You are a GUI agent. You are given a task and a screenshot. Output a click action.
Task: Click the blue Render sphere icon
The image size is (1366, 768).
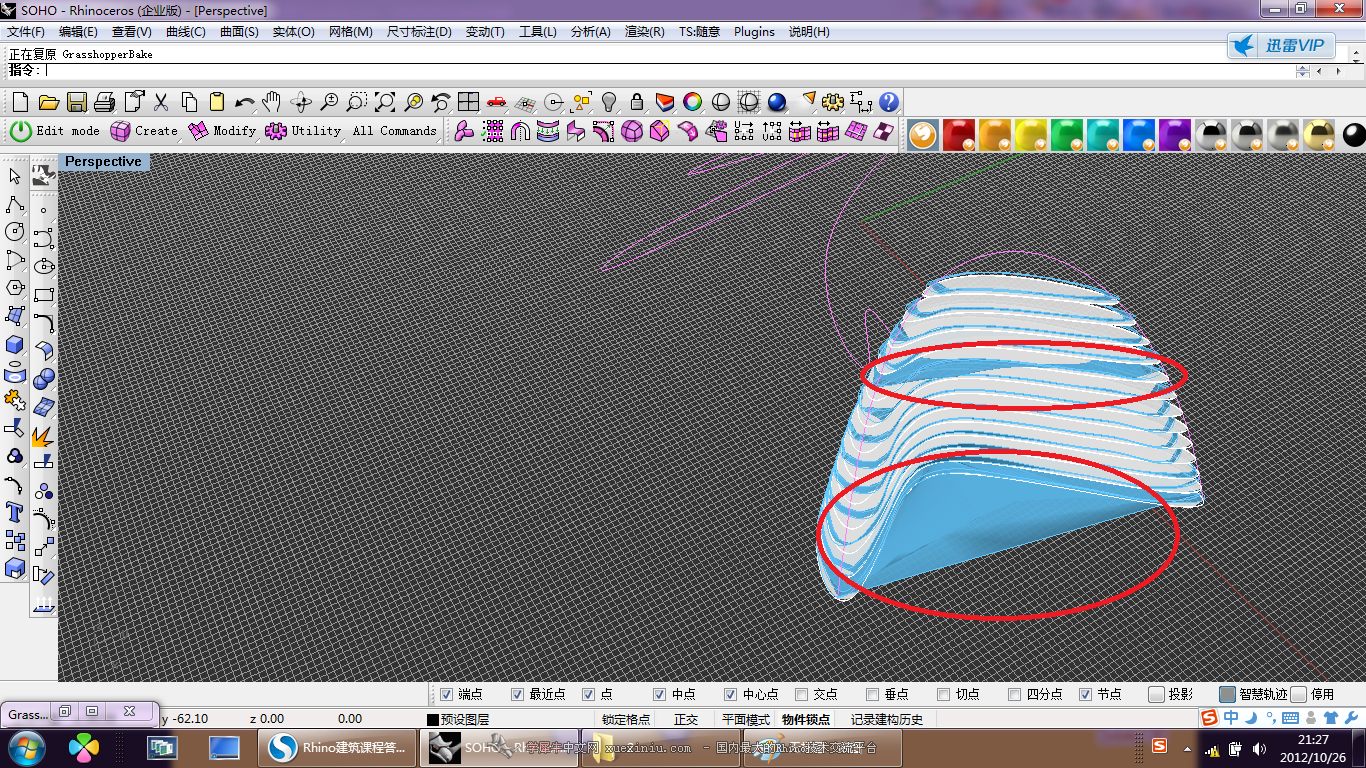pyautogui.click(x=777, y=102)
